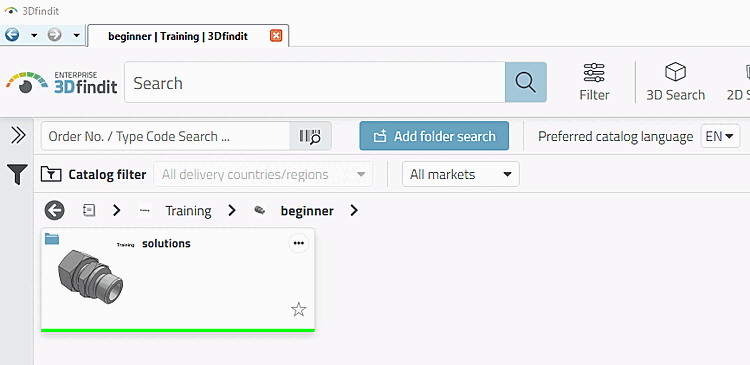Open the 2D Search tool
The height and width of the screenshot is (365, 750).
(739, 82)
